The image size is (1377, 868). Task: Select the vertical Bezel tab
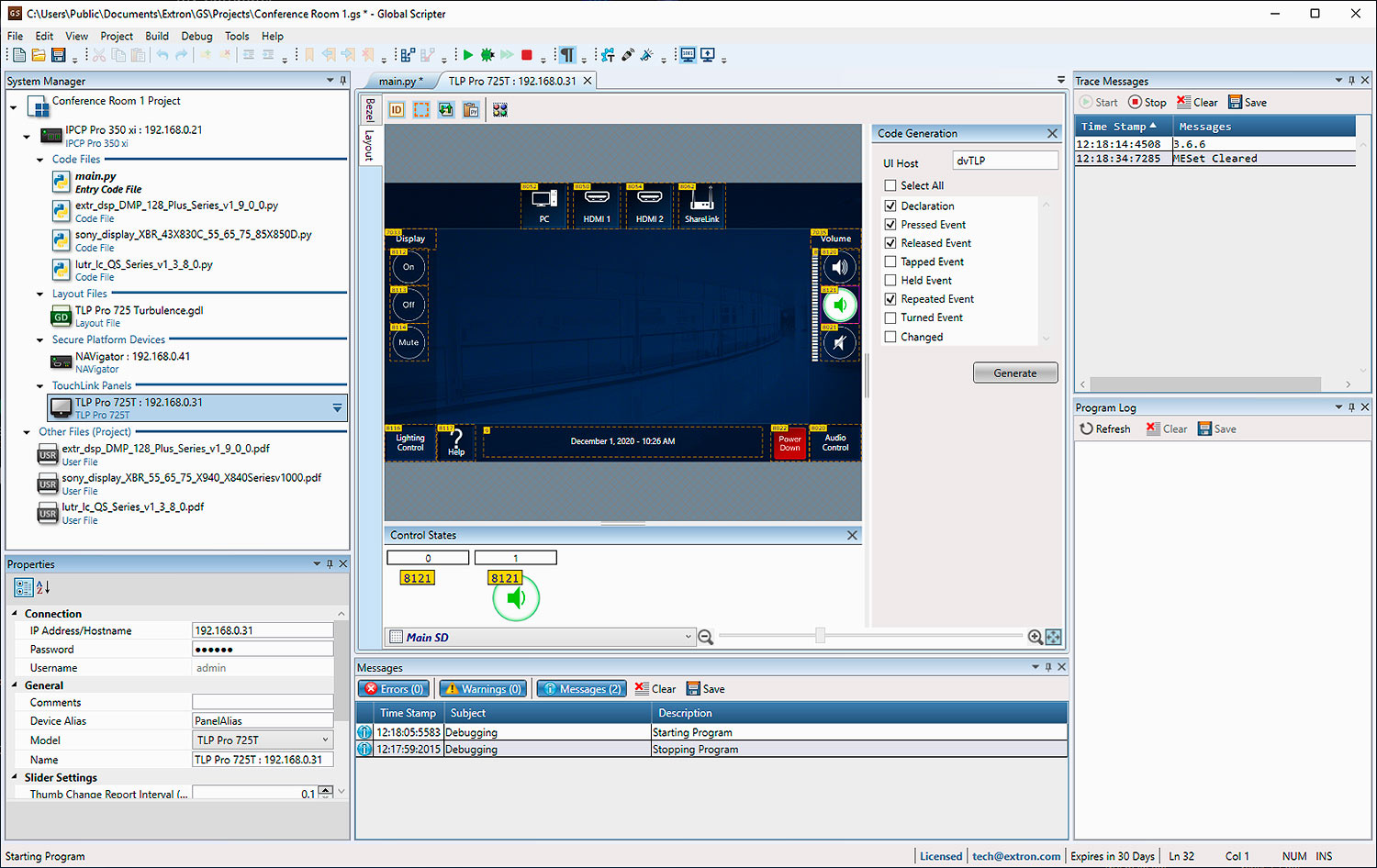coord(369,110)
